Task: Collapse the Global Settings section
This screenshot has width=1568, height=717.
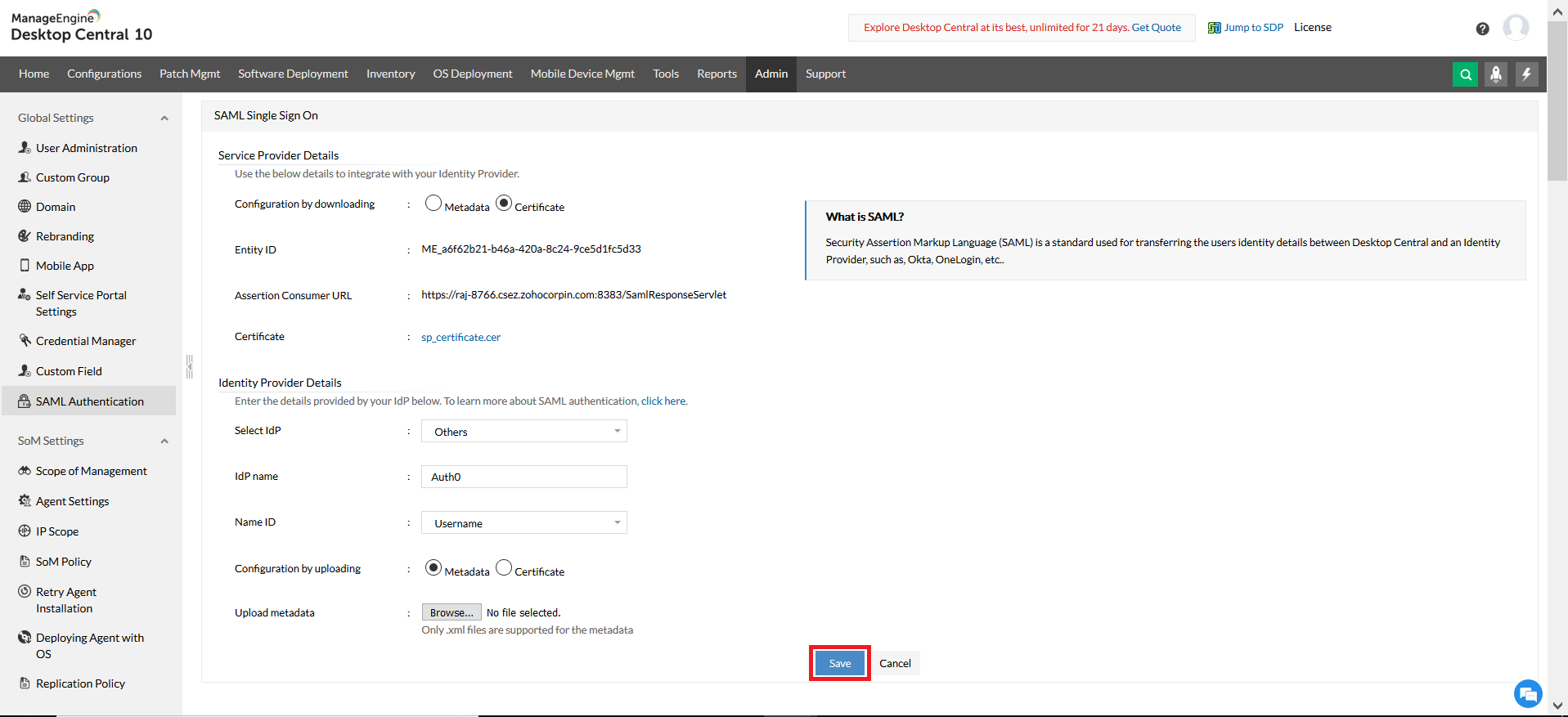Action: click(164, 119)
